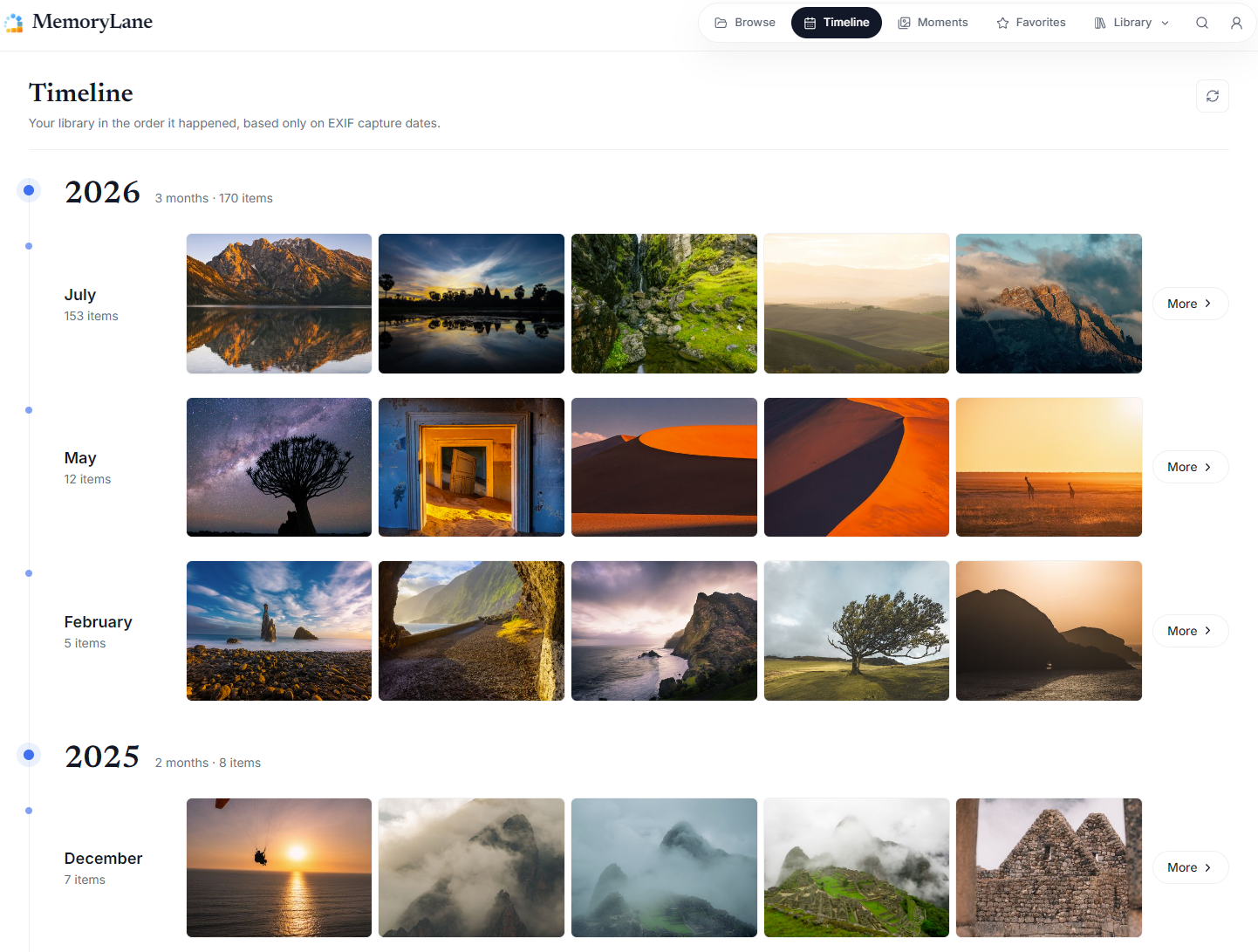Image resolution: width=1258 pixels, height=952 pixels.
Task: Click the '153 items' count
Action: point(91,316)
